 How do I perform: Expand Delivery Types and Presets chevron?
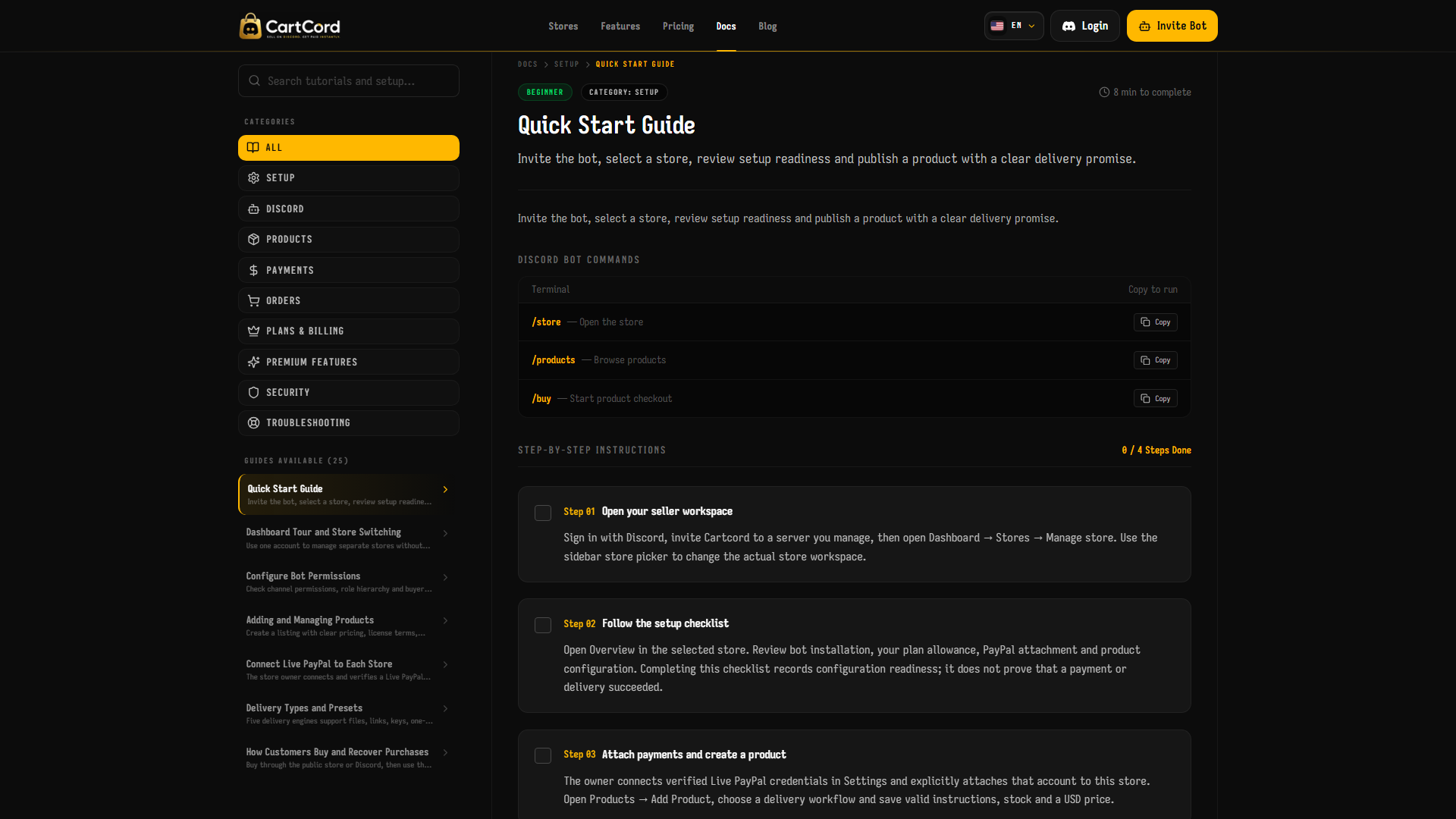[x=445, y=709]
